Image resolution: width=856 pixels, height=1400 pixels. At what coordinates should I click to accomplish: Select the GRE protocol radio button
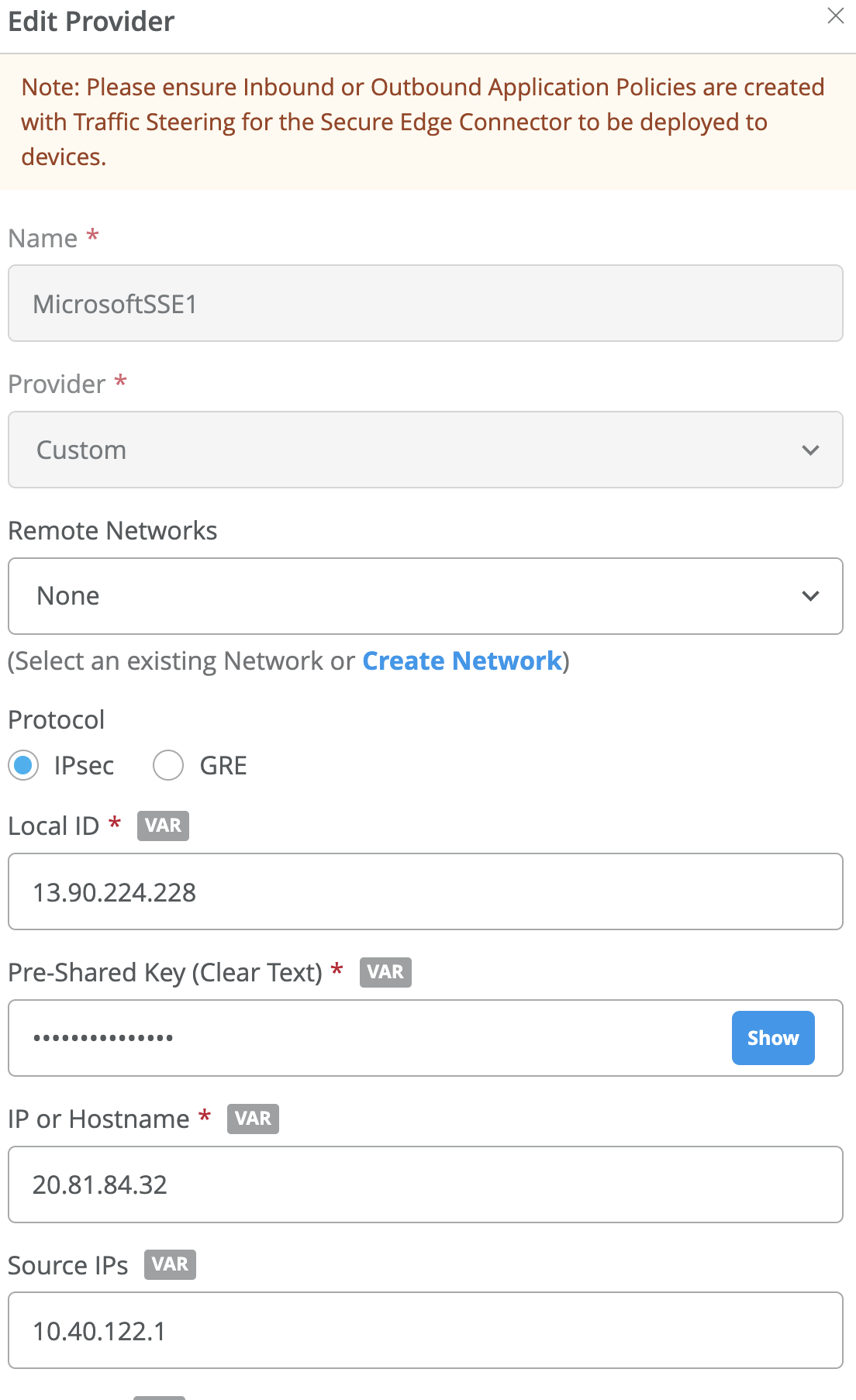(168, 766)
